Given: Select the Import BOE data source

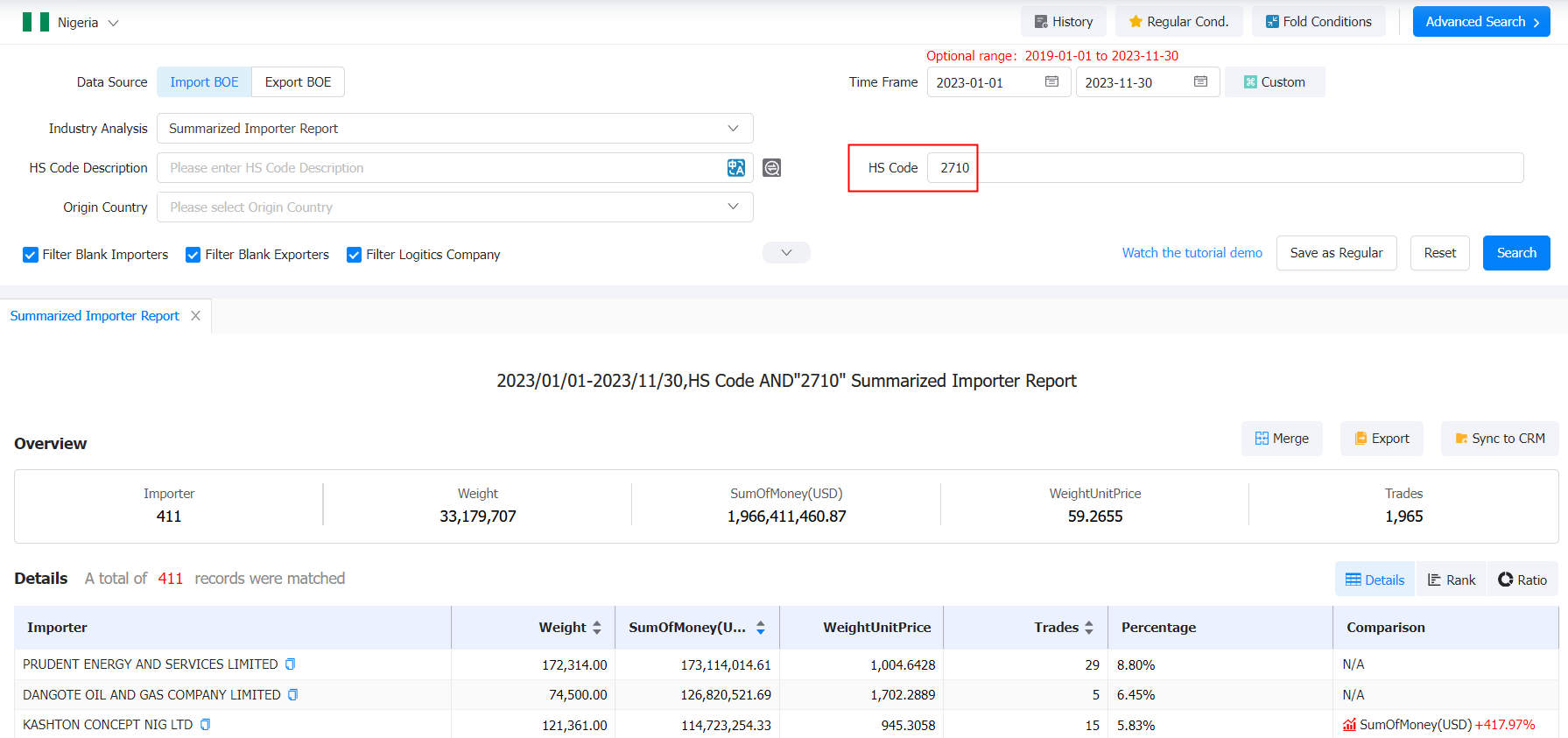Looking at the screenshot, I should click(x=204, y=81).
